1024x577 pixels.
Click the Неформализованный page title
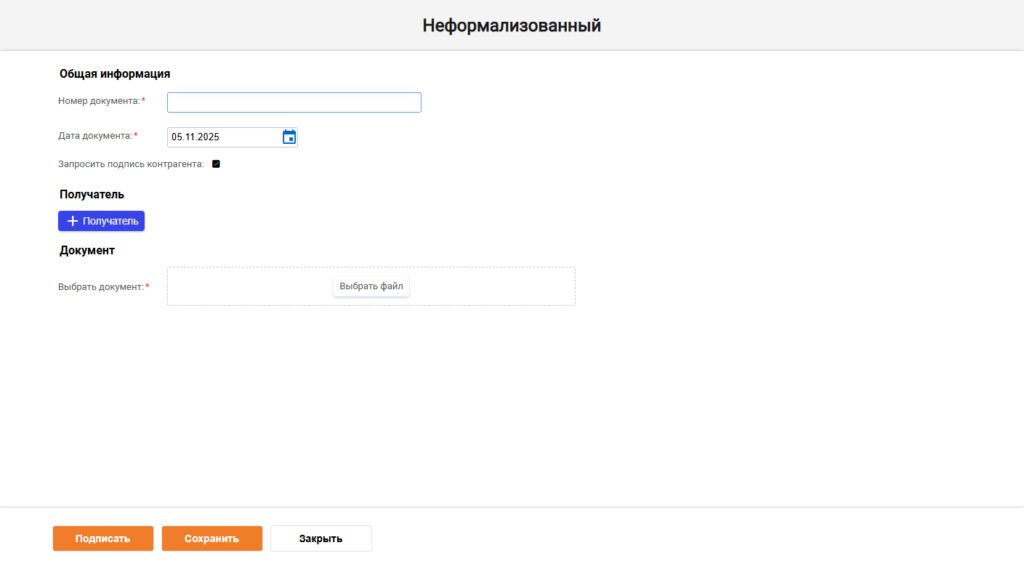tap(511, 25)
